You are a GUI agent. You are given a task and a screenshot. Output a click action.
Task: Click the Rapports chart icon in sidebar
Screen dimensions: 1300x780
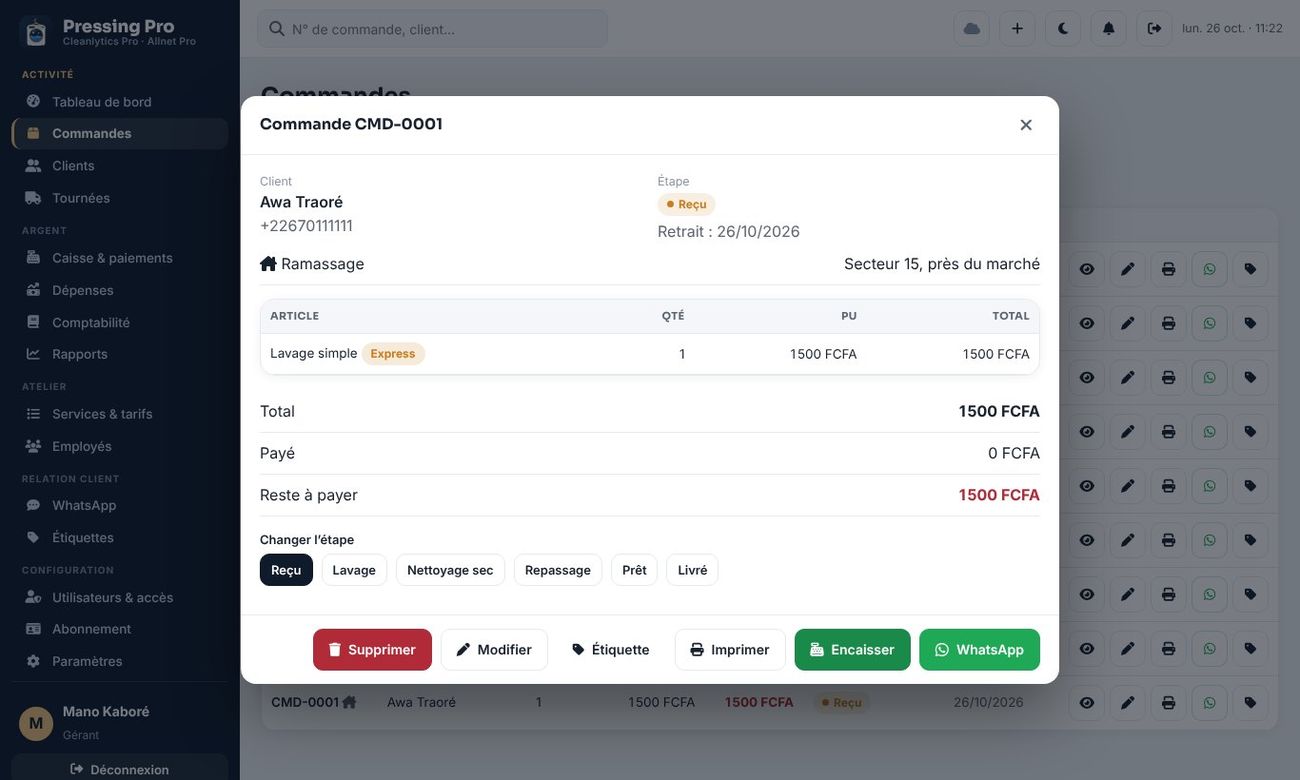[x=33, y=353]
